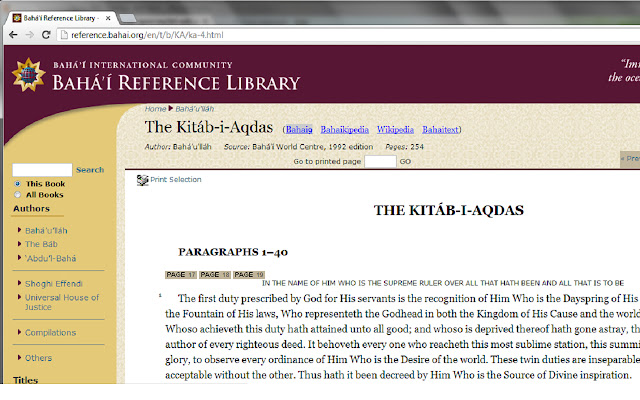This screenshot has width=640, height=400.
Task: Click the GO button
Action: (405, 162)
